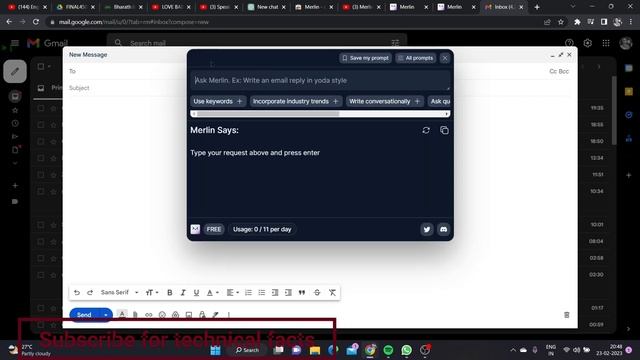Open Spotify from the taskbar

coord(388,350)
